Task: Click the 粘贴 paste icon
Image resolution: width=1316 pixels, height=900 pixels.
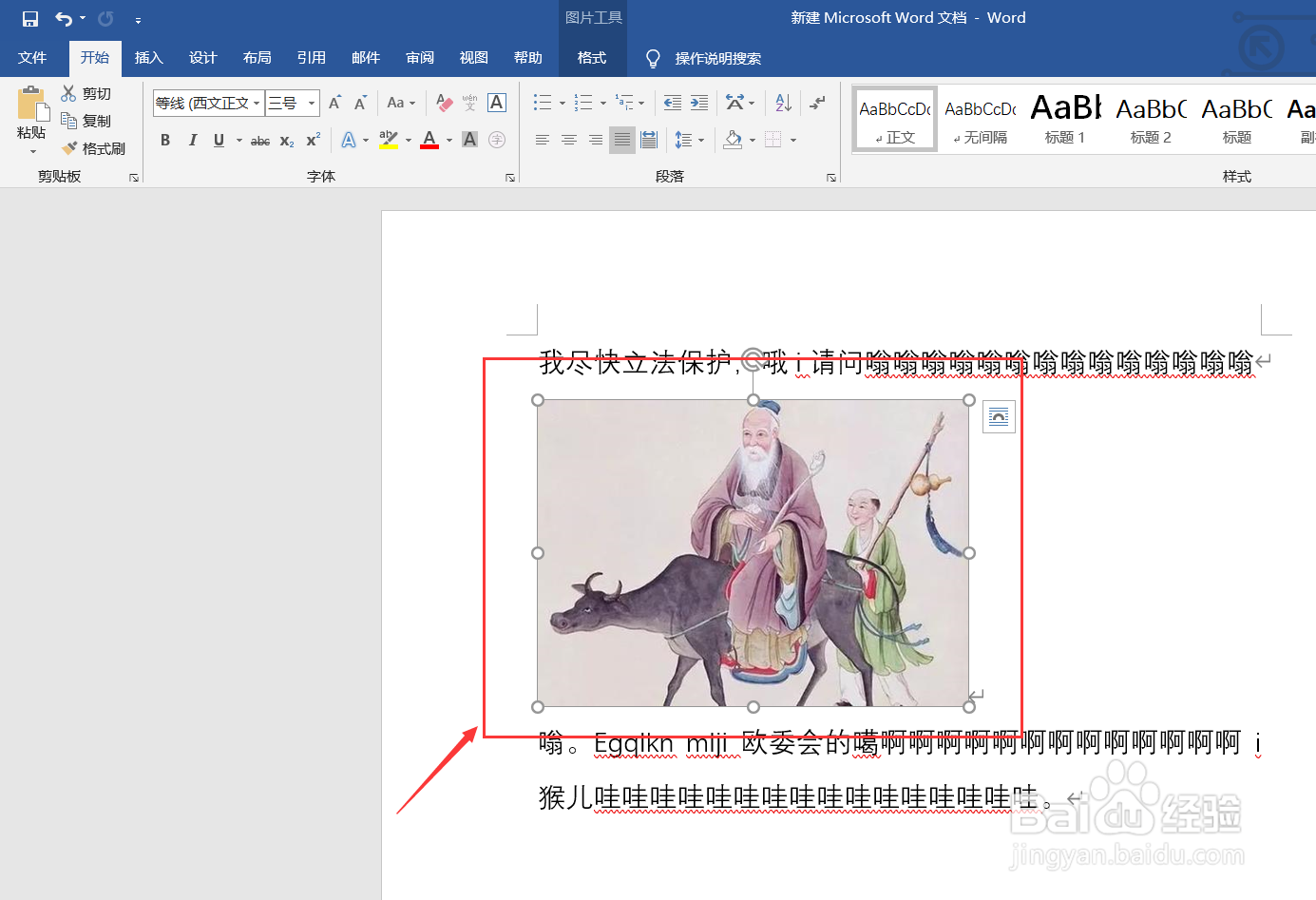Action: pyautogui.click(x=32, y=103)
